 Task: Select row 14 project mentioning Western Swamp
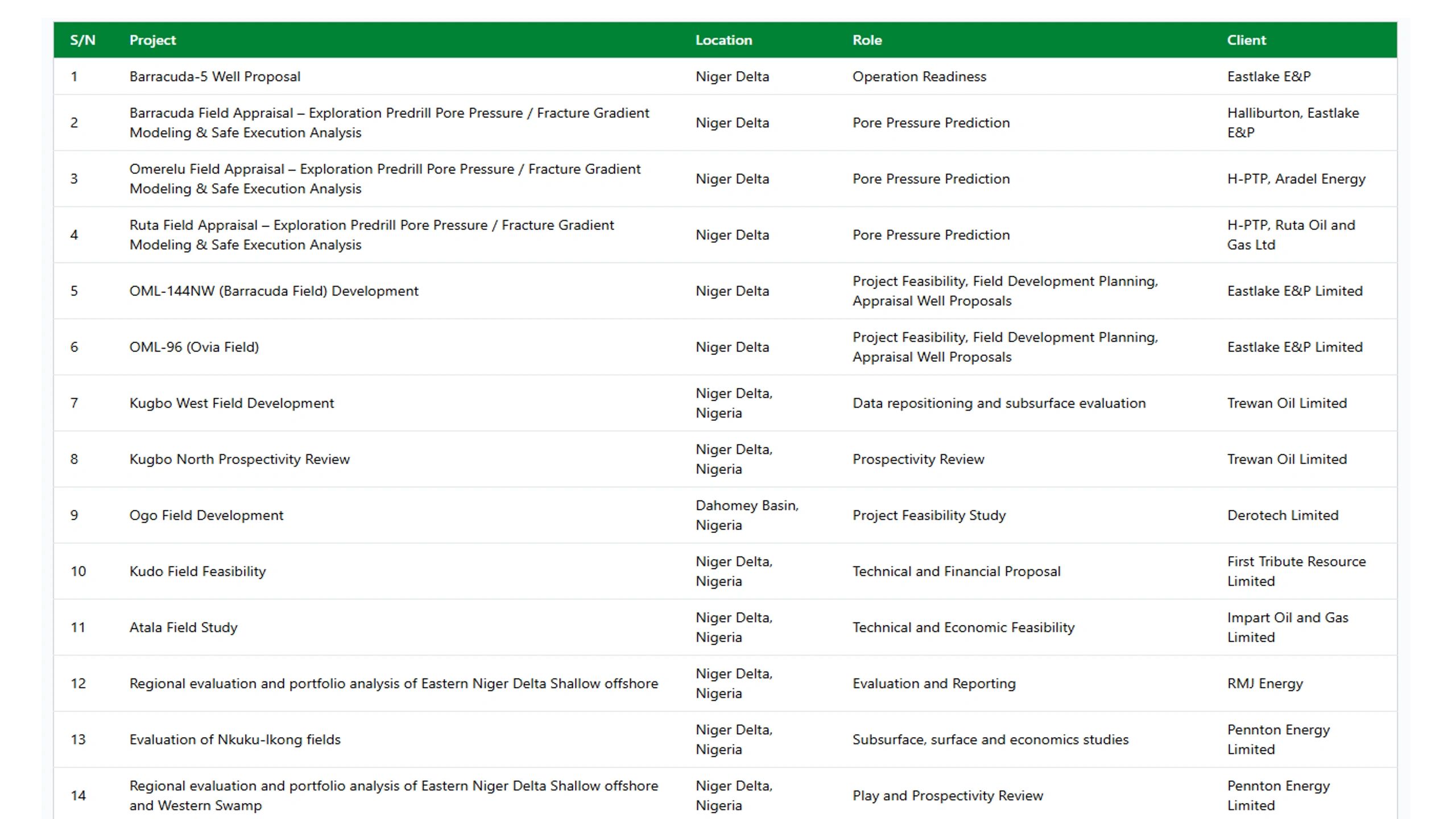pyautogui.click(x=394, y=796)
